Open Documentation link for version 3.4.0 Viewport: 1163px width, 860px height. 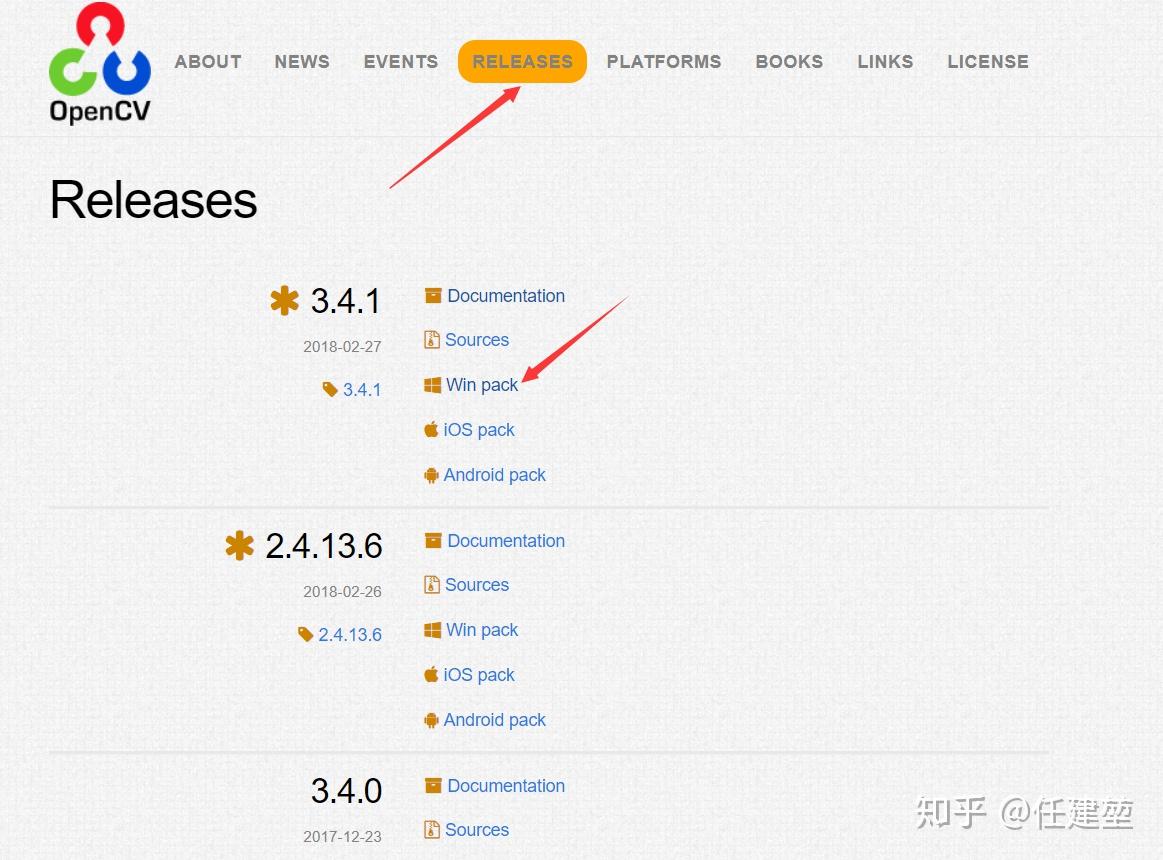tap(506, 786)
